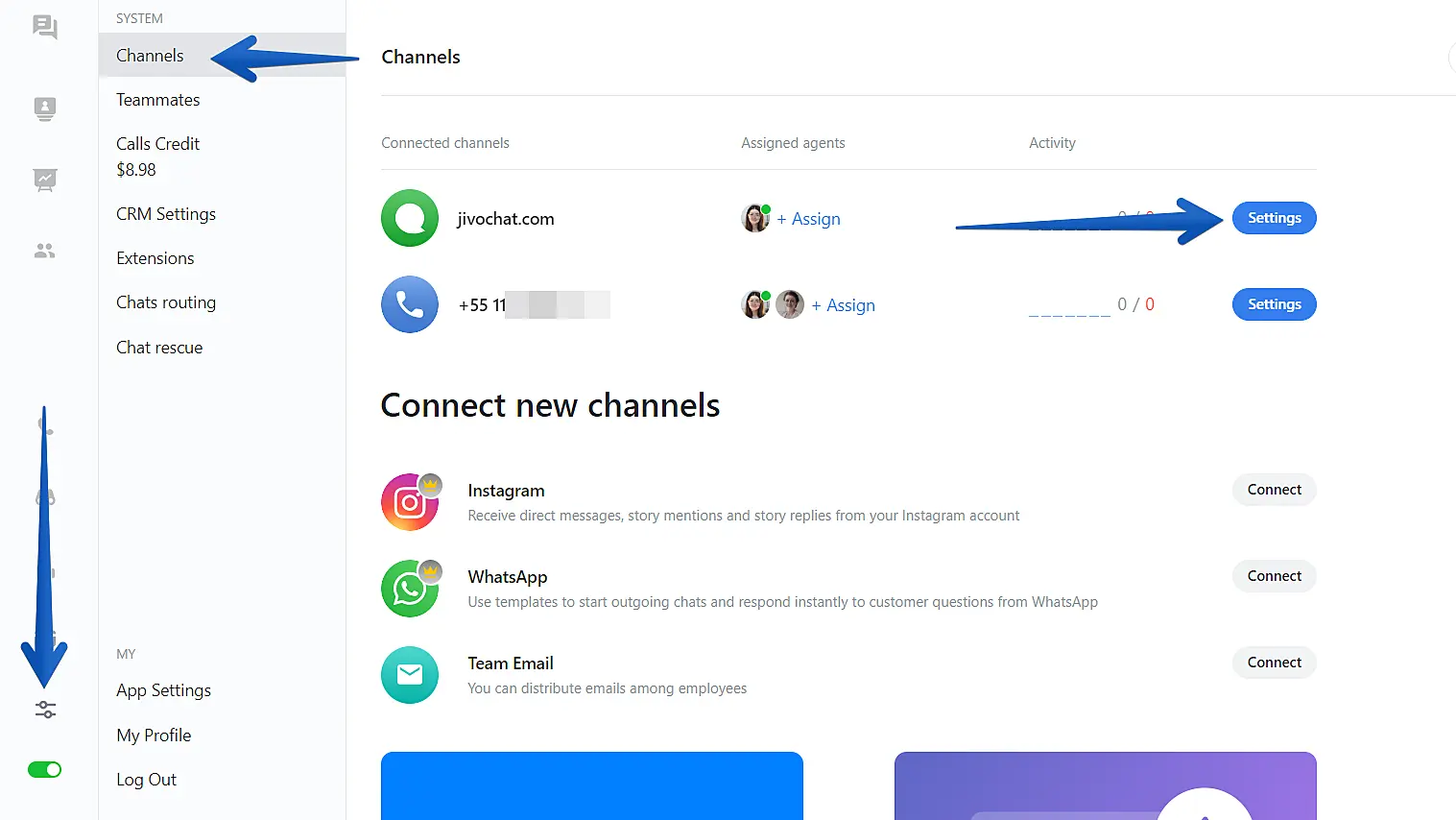Open Settings for jivochat.com channel
This screenshot has height=820, width=1456.
[x=1274, y=218]
